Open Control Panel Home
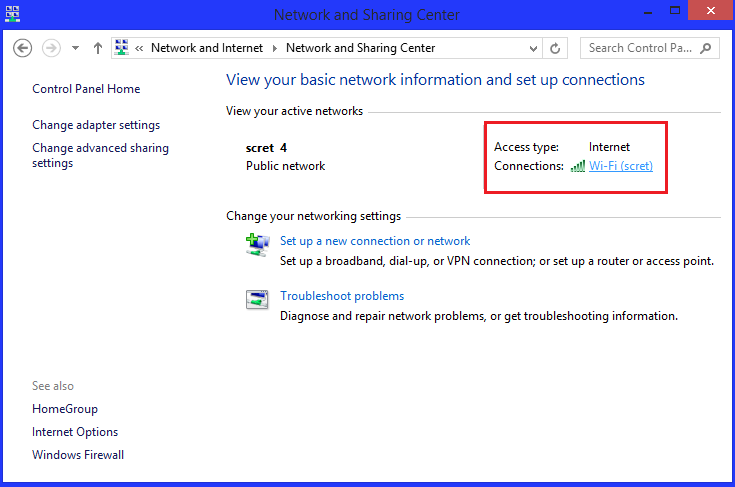Viewport: 735px width, 487px height. [86, 89]
